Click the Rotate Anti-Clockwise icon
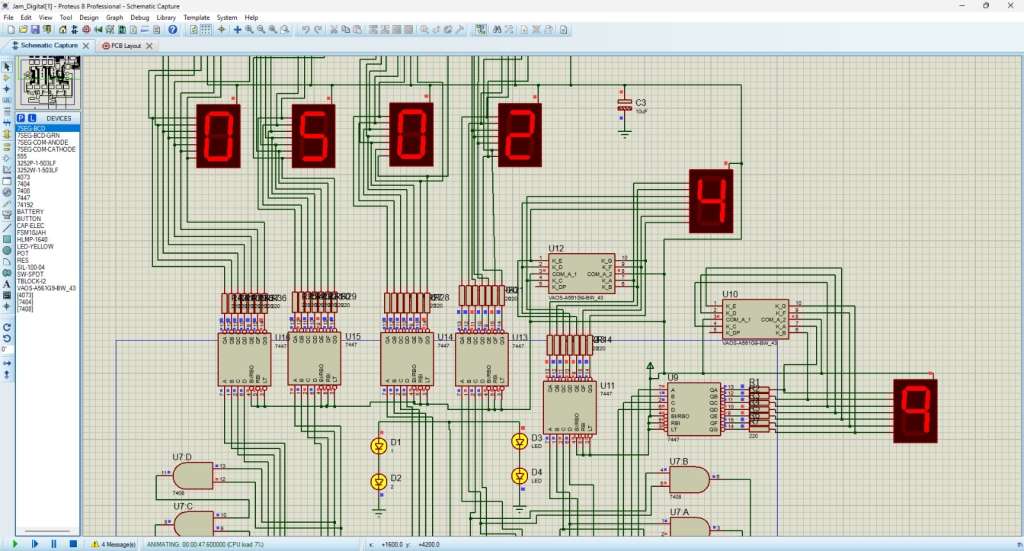The height and width of the screenshot is (551, 1024). (7, 338)
